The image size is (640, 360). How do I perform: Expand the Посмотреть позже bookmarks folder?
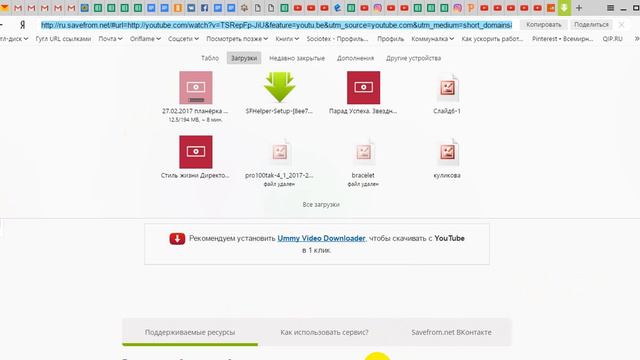click(x=237, y=39)
